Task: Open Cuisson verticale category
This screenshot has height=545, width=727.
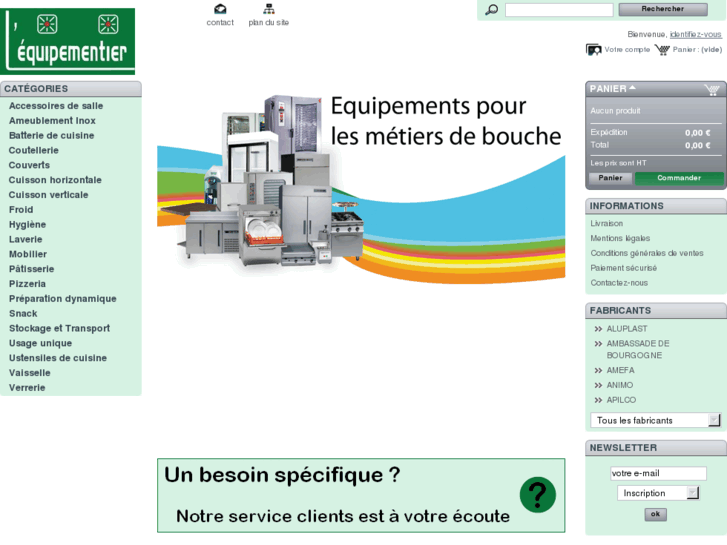Action: tap(49, 195)
